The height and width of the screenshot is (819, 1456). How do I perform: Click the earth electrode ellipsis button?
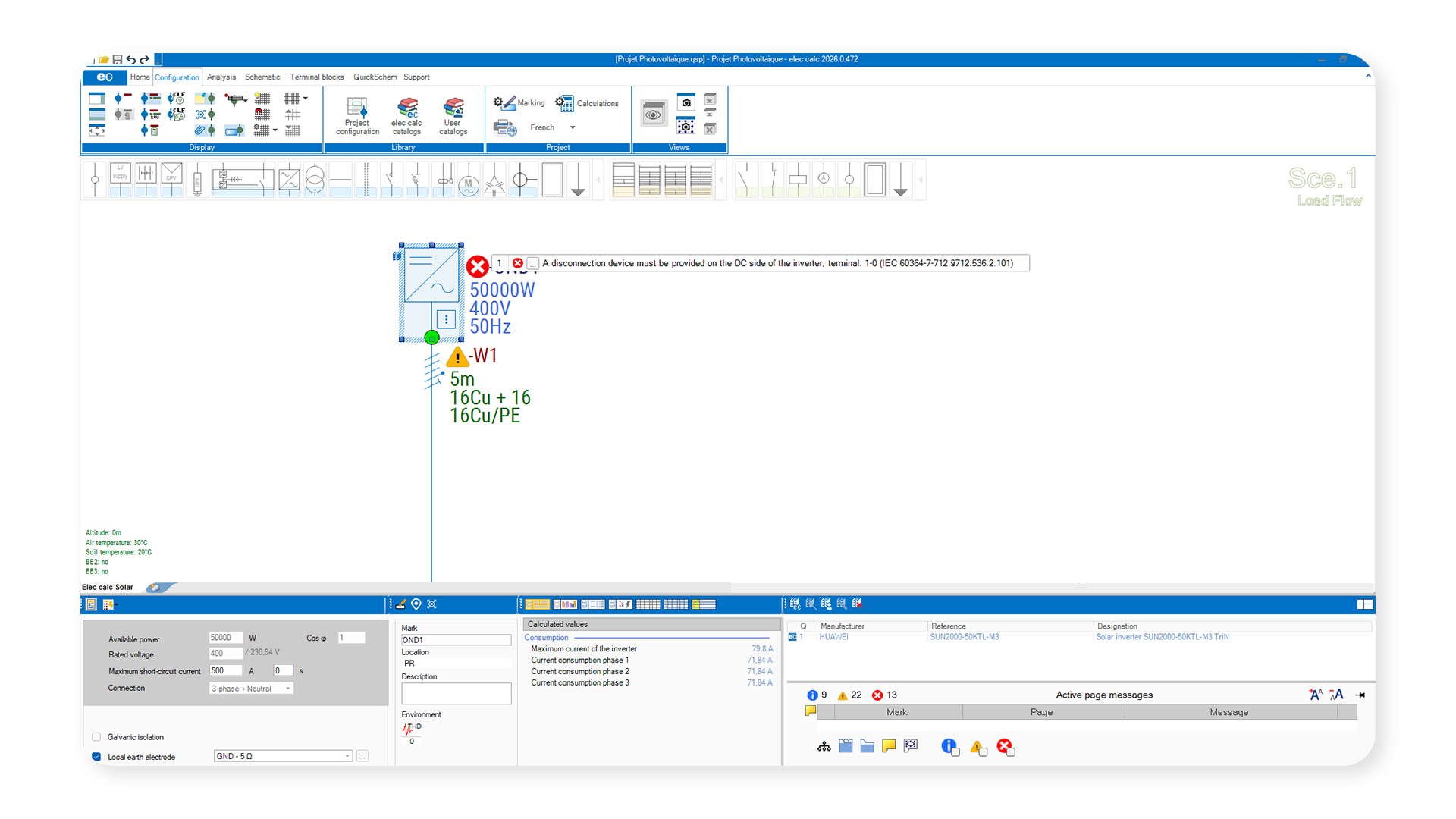point(362,756)
